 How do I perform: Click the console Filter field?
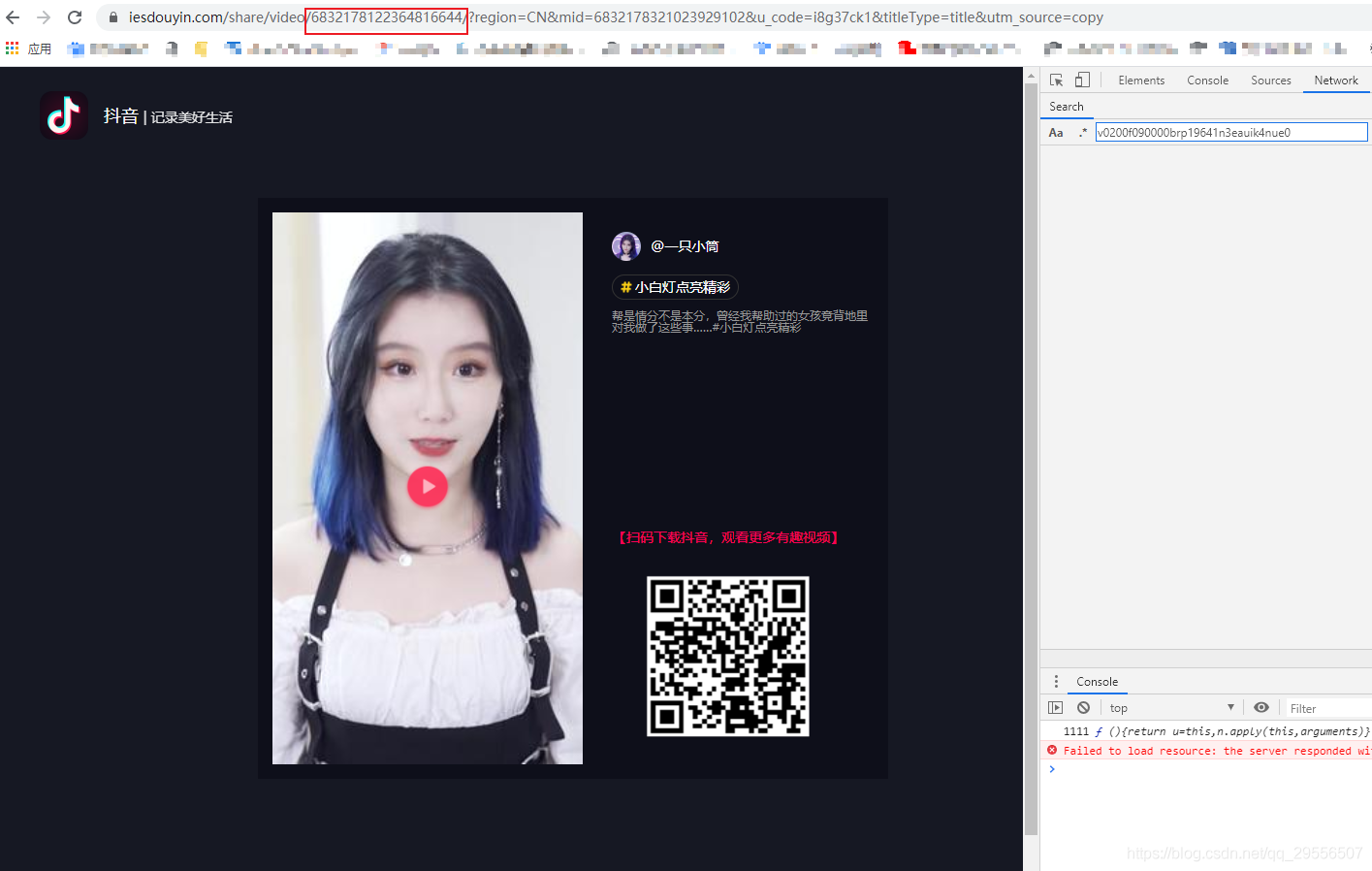[x=1328, y=709]
